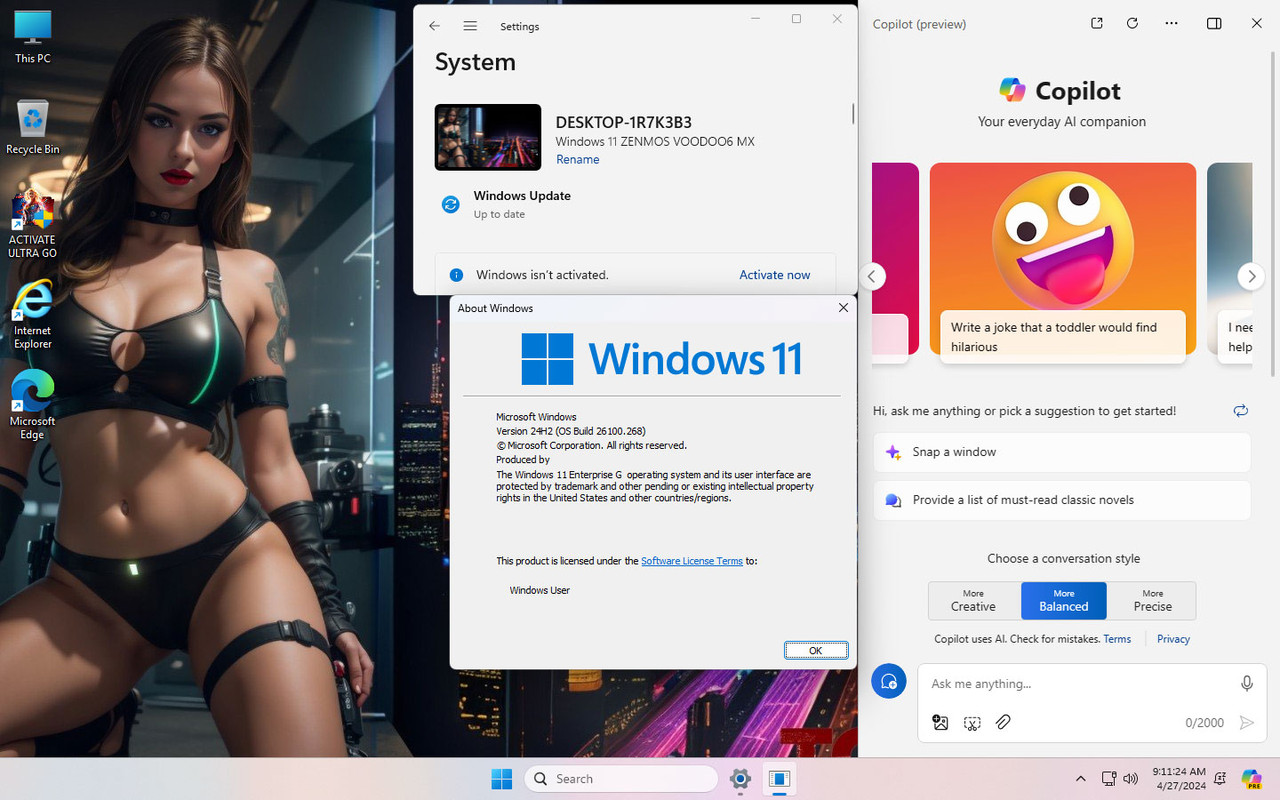Viewport: 1280px width, 800px height.
Task: Toggle Copilot side-by-side layout icon
Action: (x=1214, y=23)
